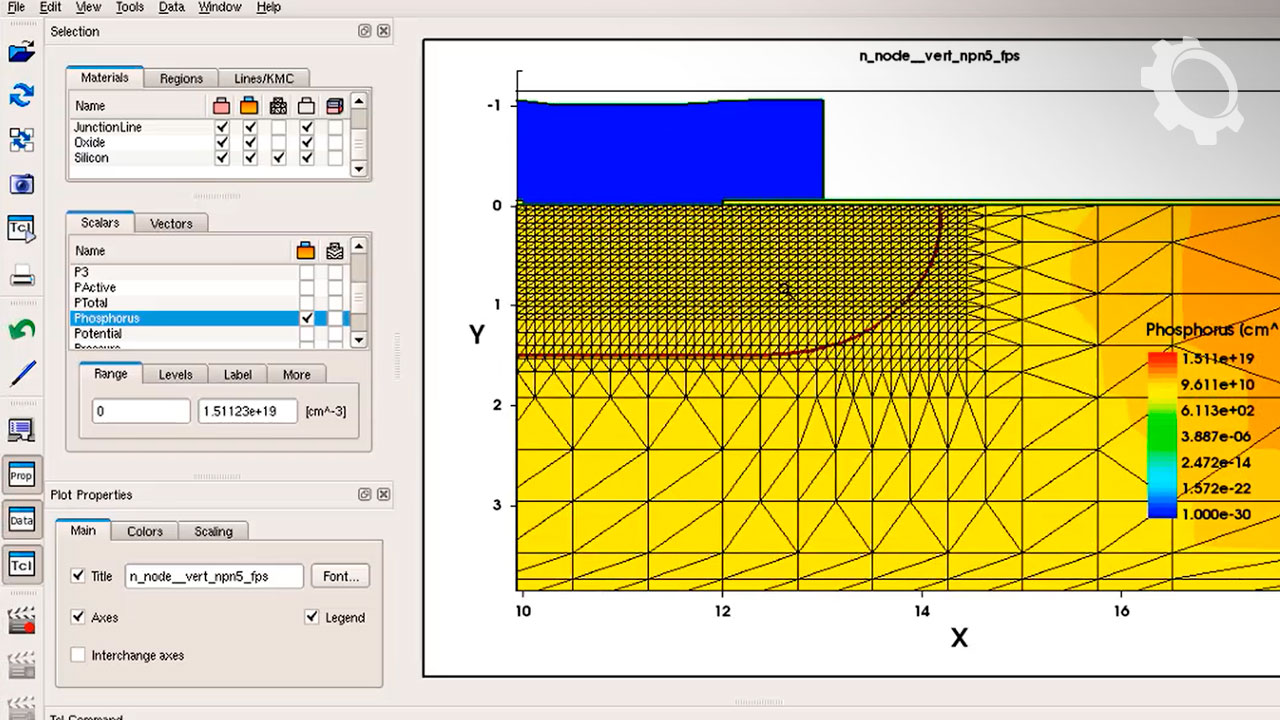Screen dimensions: 1280x720
Task: Click the Font... button
Action: (340, 576)
